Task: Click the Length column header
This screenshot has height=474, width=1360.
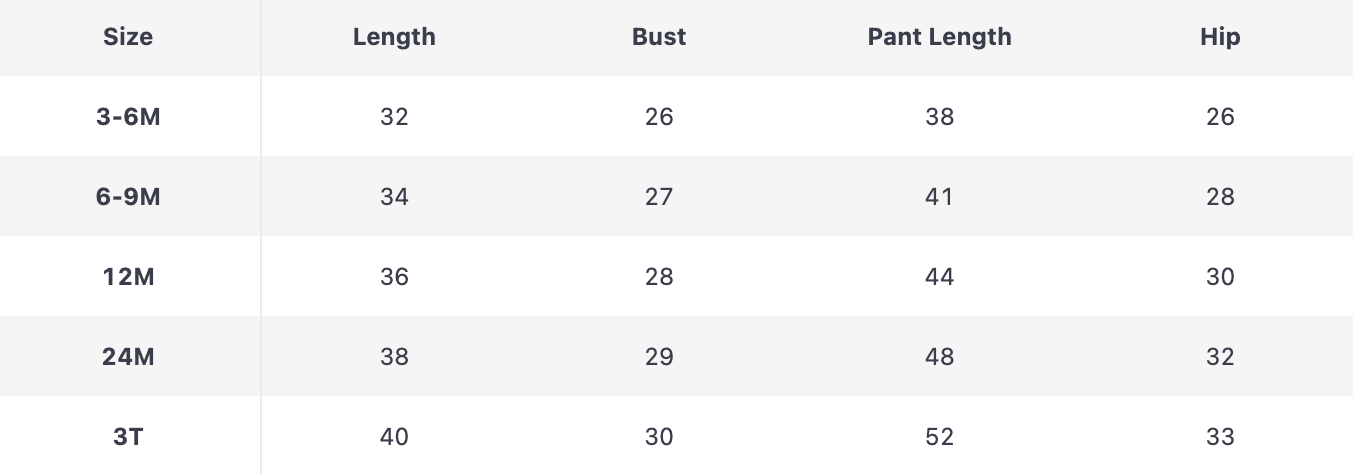Action: pos(394,37)
